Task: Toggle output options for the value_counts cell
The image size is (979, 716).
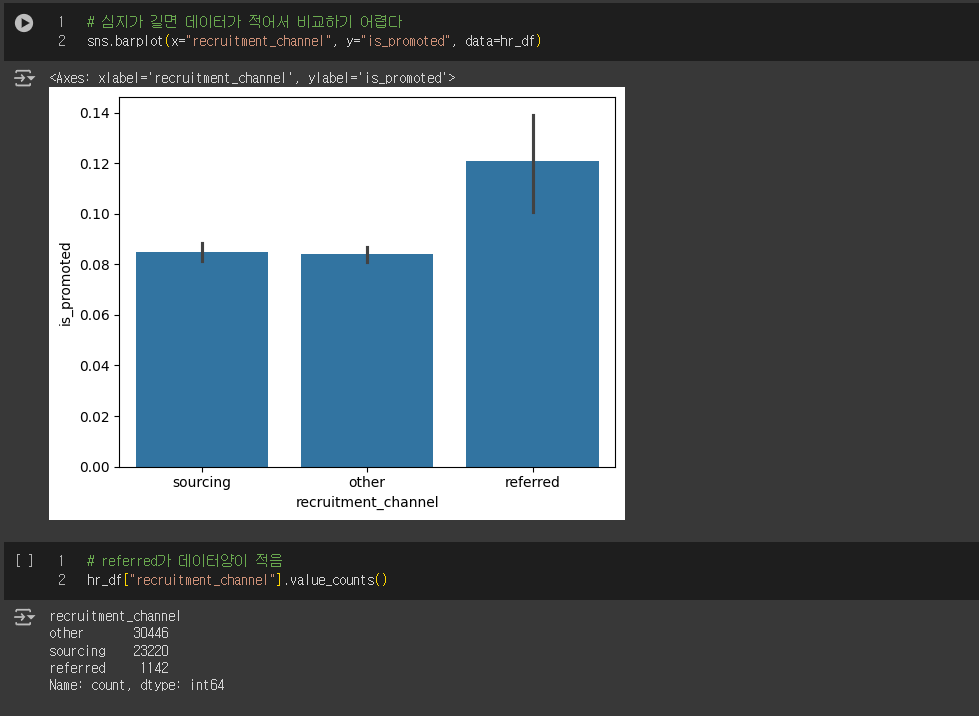Action: (24, 617)
